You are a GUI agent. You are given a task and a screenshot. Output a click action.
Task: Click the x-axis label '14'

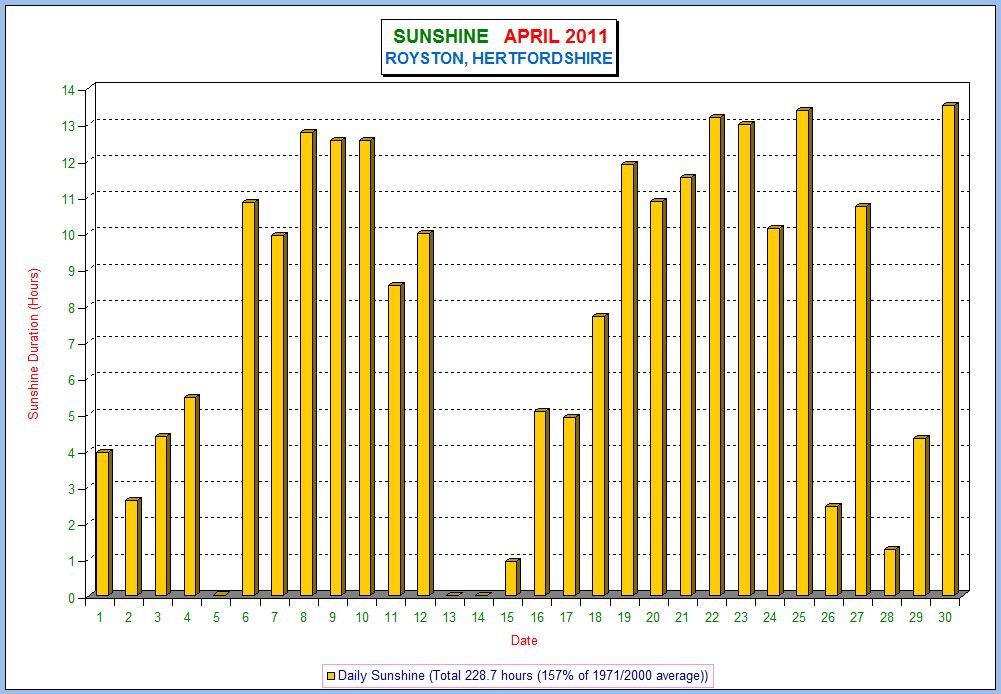pos(479,617)
